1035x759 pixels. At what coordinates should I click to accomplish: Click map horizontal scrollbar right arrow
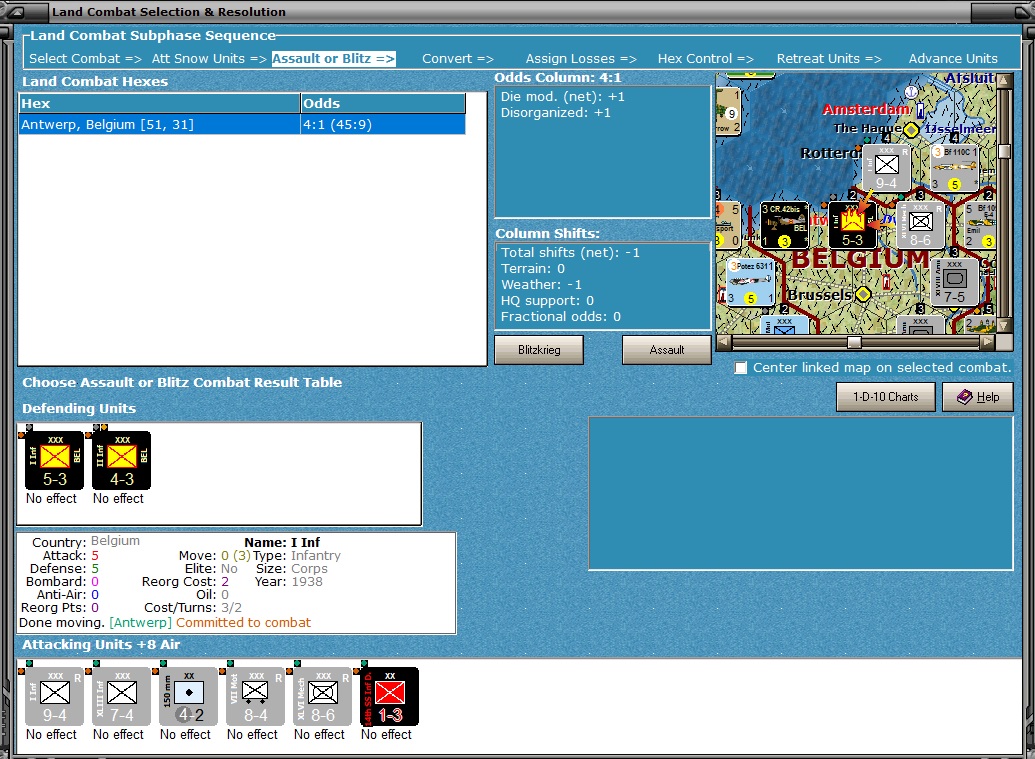[987, 342]
